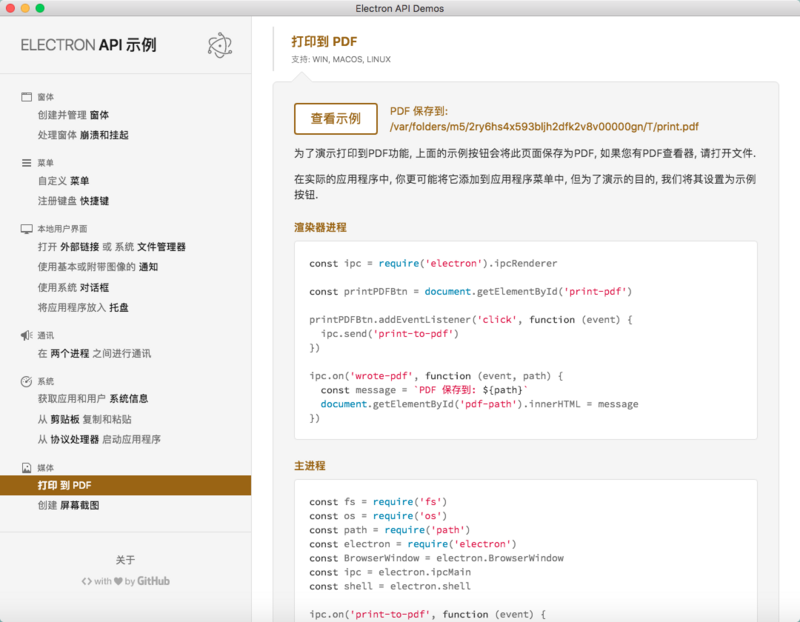
Task: Click the 系统 category heading
Action: click(45, 381)
